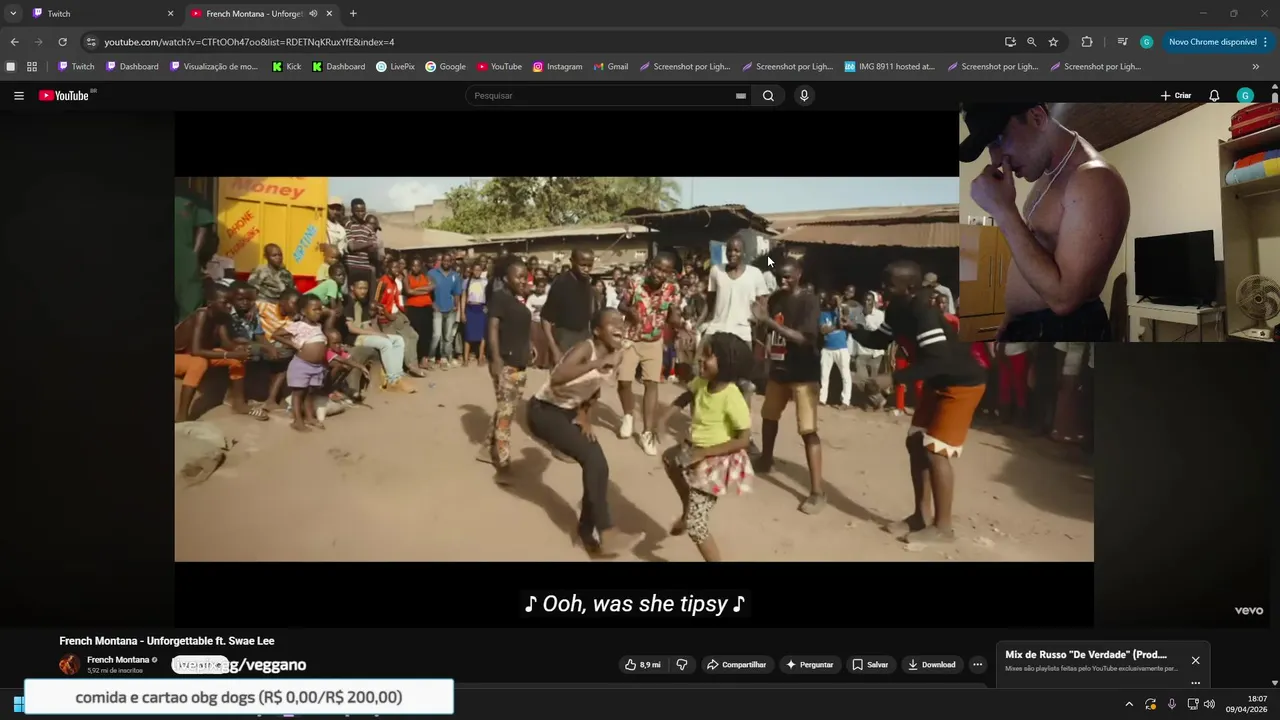Reload the current page
This screenshot has height=720, width=1280.
[x=62, y=42]
